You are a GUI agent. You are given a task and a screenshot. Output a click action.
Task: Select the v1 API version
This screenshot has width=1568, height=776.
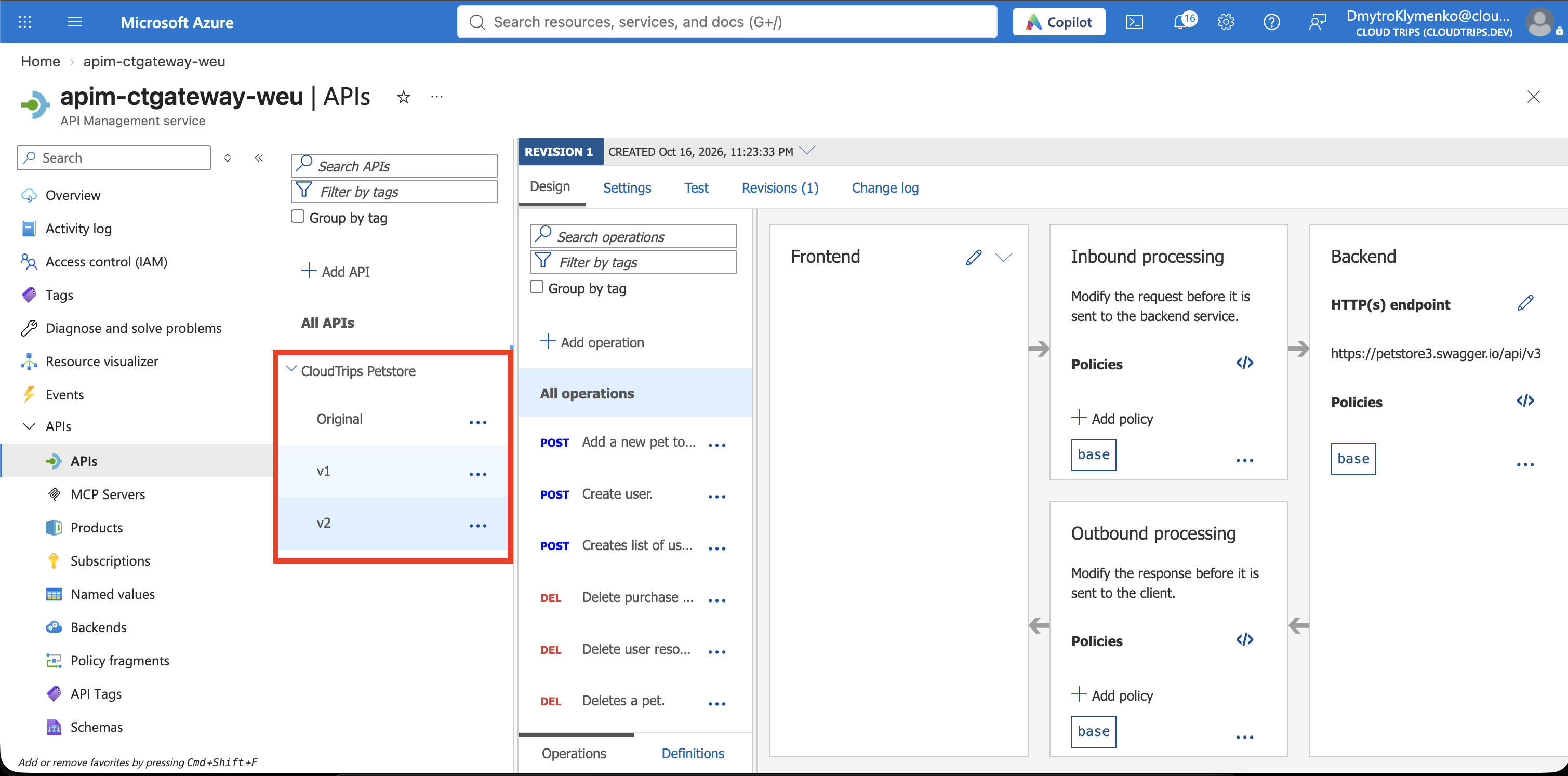[393, 472]
